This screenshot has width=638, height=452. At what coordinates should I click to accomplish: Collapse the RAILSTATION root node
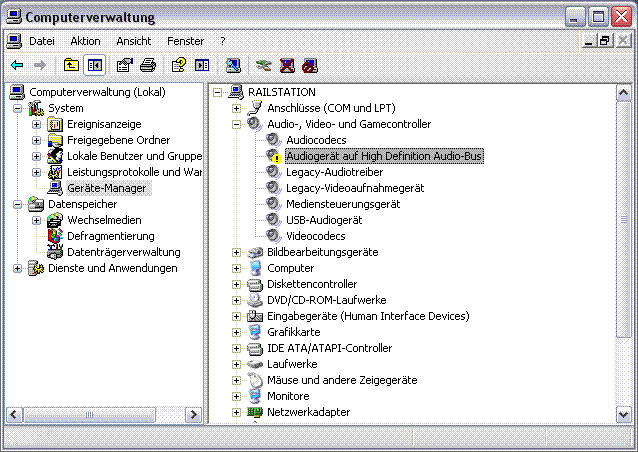click(x=218, y=92)
